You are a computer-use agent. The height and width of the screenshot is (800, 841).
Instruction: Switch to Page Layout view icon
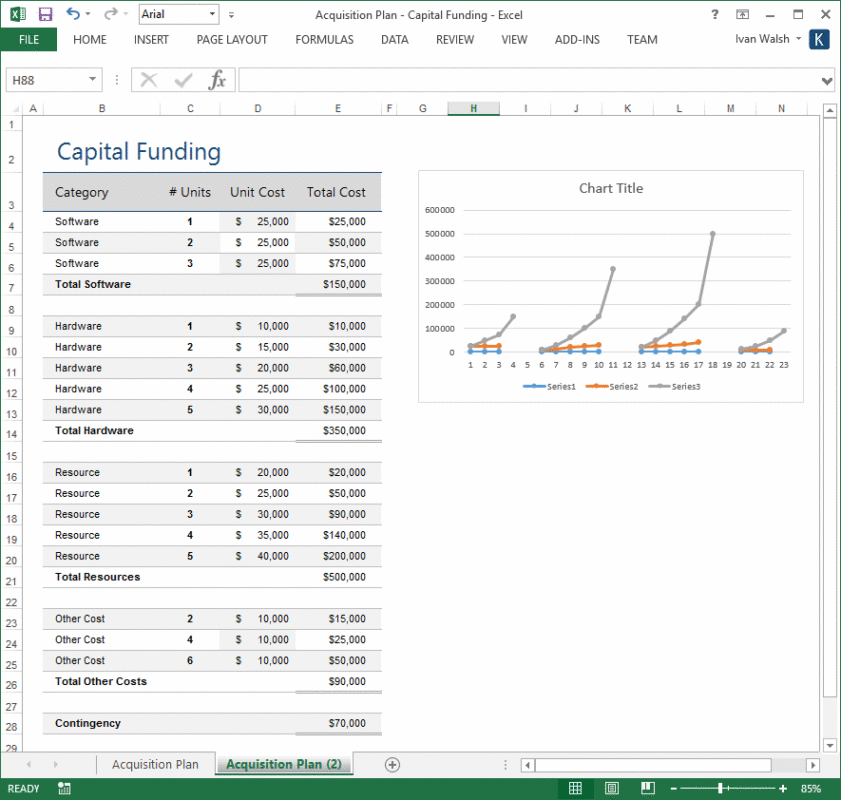coord(611,787)
